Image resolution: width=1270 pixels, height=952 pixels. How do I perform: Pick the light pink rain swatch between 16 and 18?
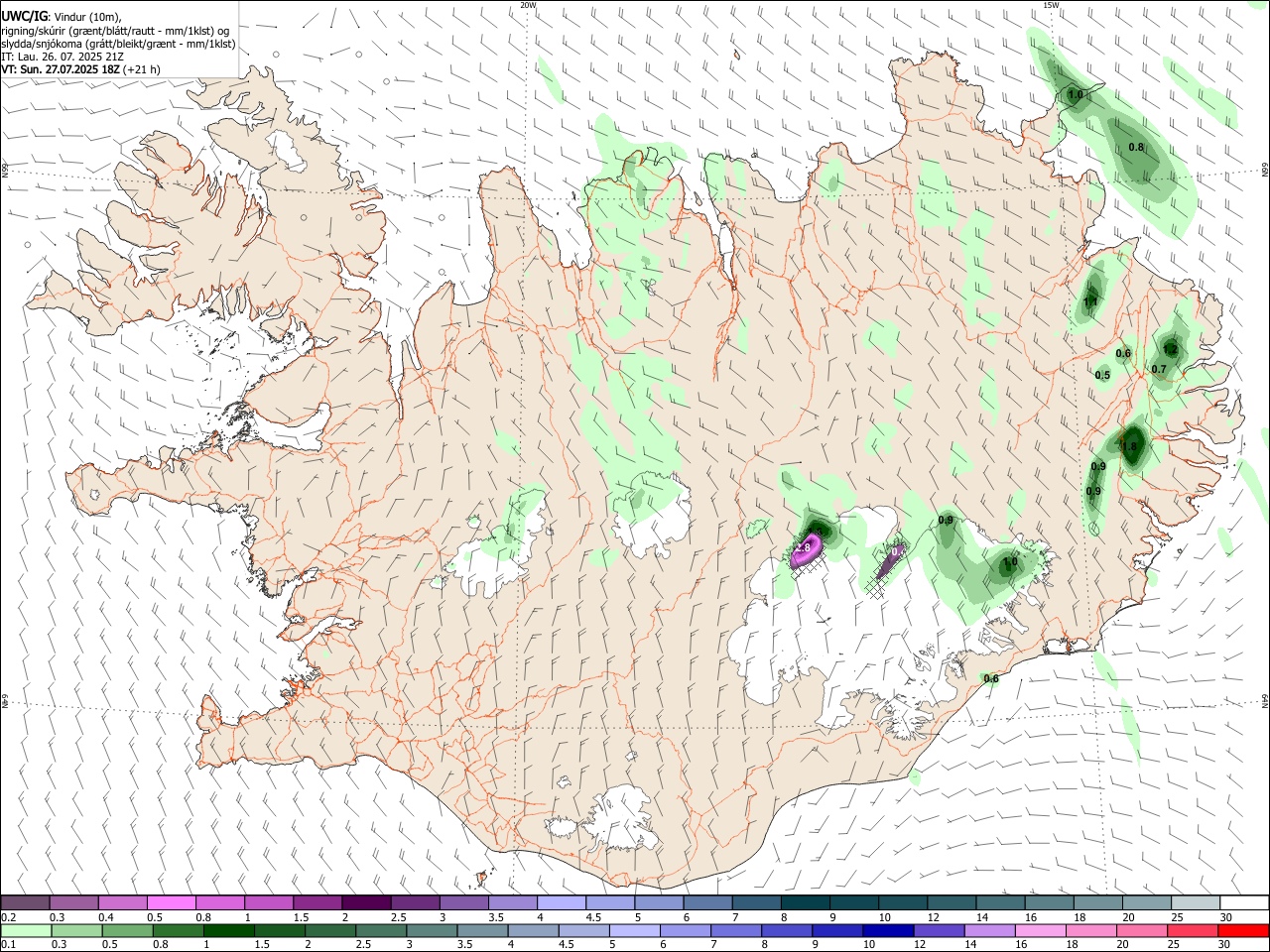pyautogui.click(x=1041, y=930)
